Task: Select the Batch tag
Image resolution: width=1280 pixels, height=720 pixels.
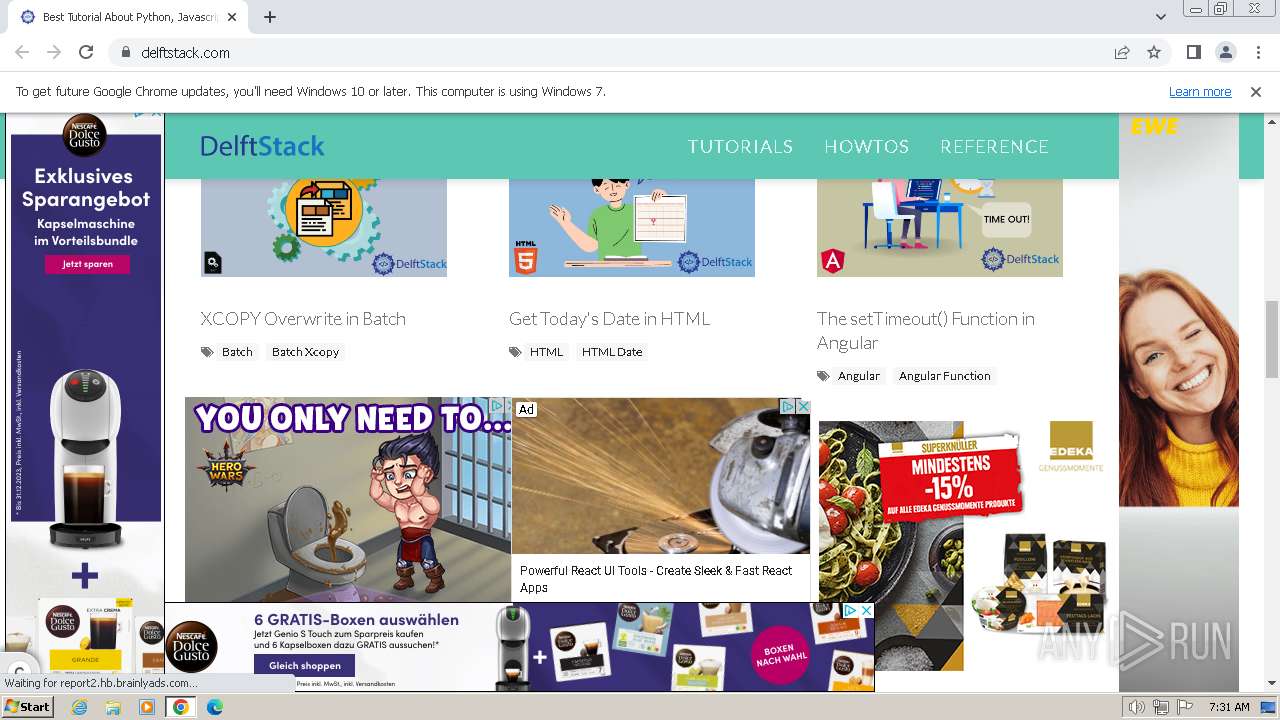Action: (237, 352)
